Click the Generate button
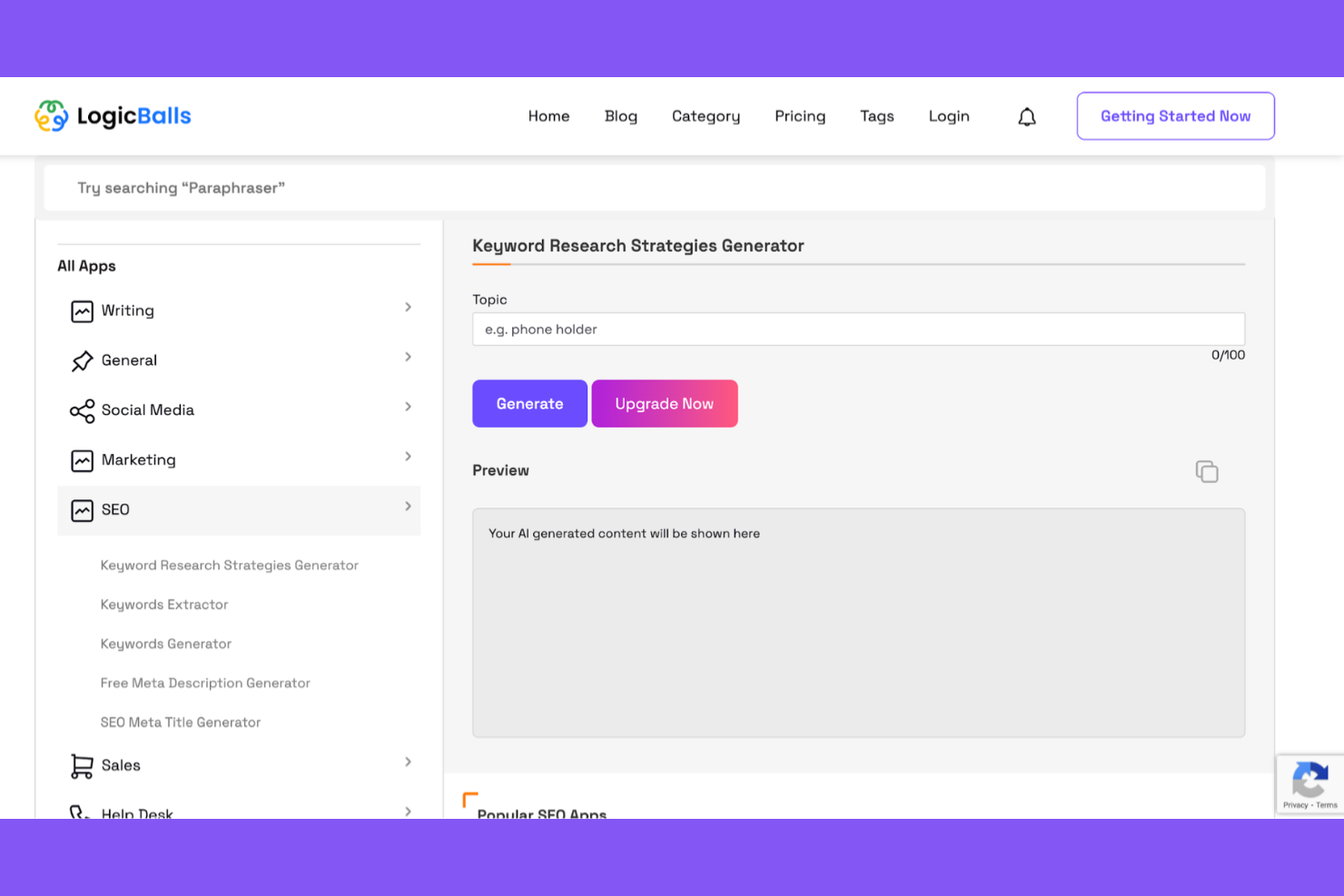Viewport: 1344px width, 896px height. click(529, 403)
